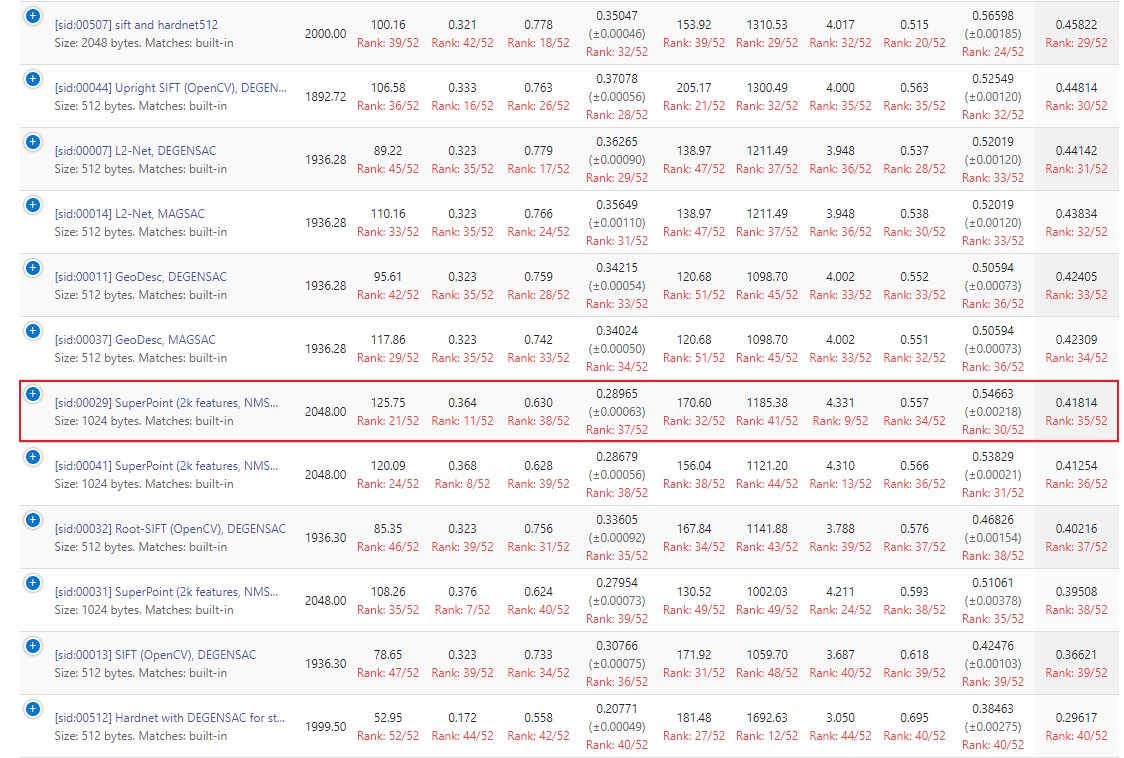This screenshot has height=758, width=1124.
Task: Click the plus icon for sid:00013 SIFT (OpenCV)
Action: (x=32, y=646)
